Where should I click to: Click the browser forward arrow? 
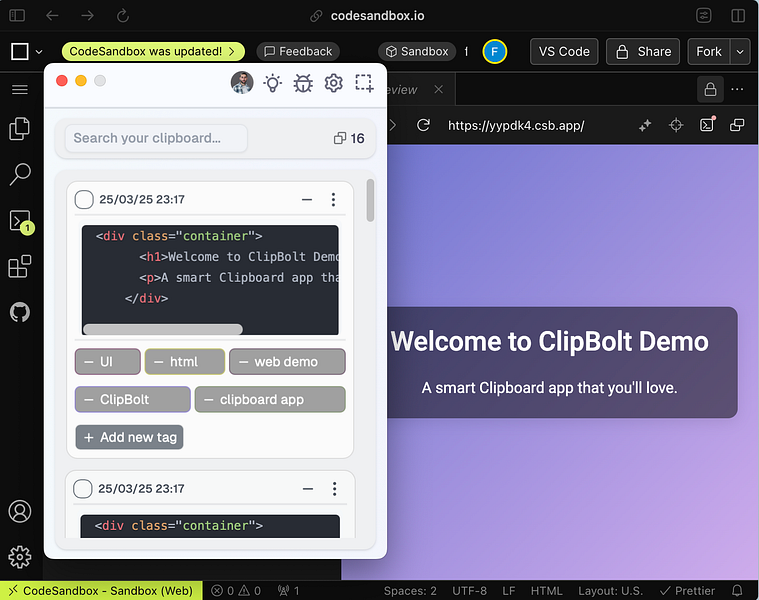coord(88,16)
